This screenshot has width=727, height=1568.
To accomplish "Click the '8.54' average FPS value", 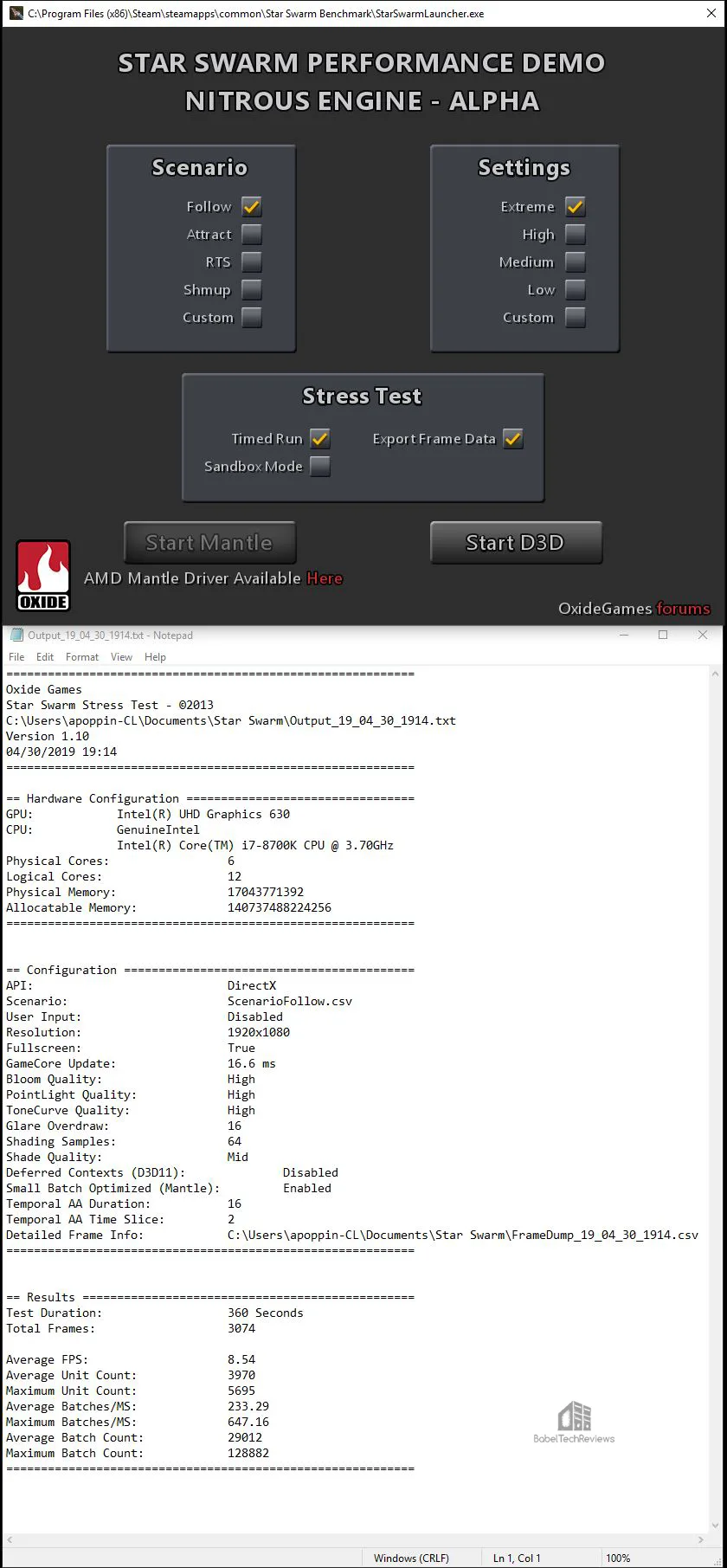I will [241, 1359].
